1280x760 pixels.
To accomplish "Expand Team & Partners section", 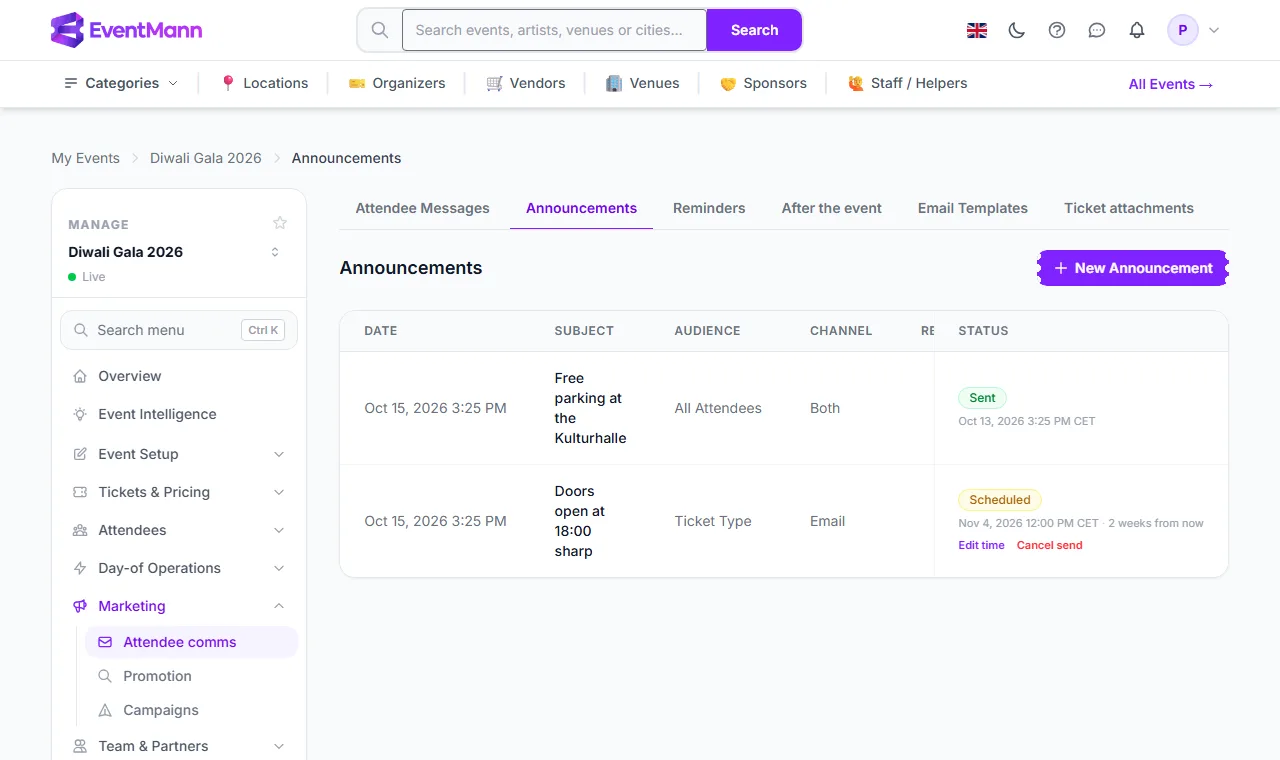I will (179, 746).
